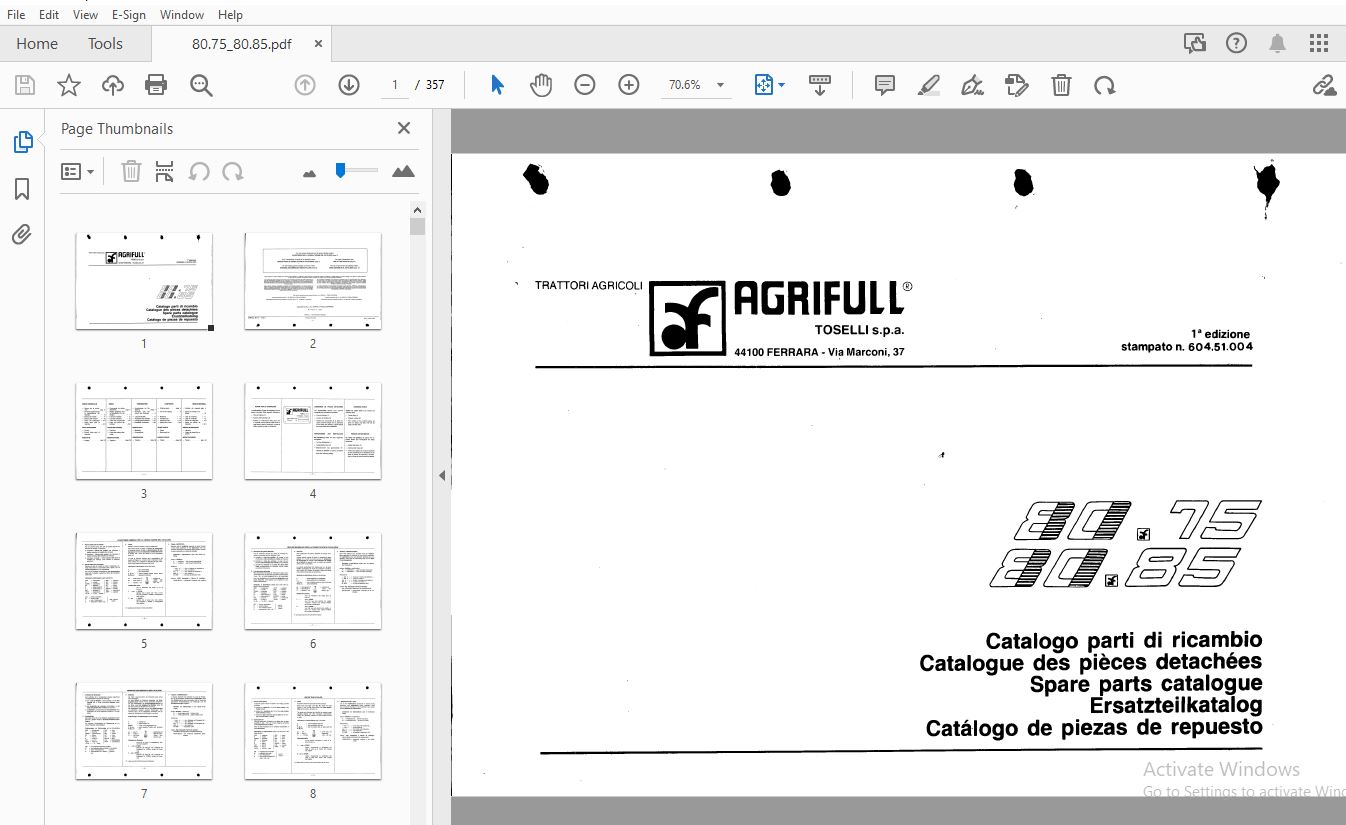Open the notifications bell

(1278, 43)
